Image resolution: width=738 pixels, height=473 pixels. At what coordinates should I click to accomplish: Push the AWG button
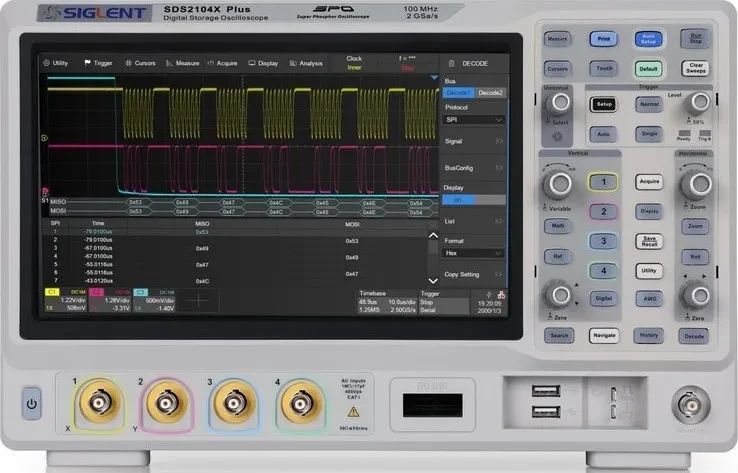[649, 298]
